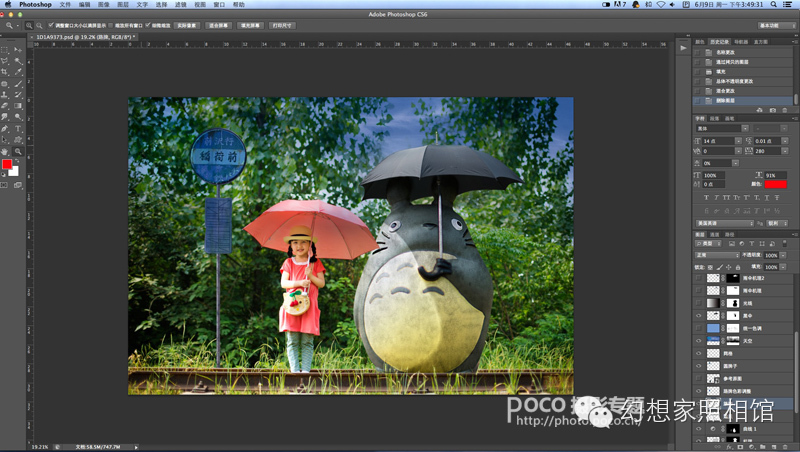Open the layer fill dropdown arrow
The height and width of the screenshot is (452, 800).
783,267
